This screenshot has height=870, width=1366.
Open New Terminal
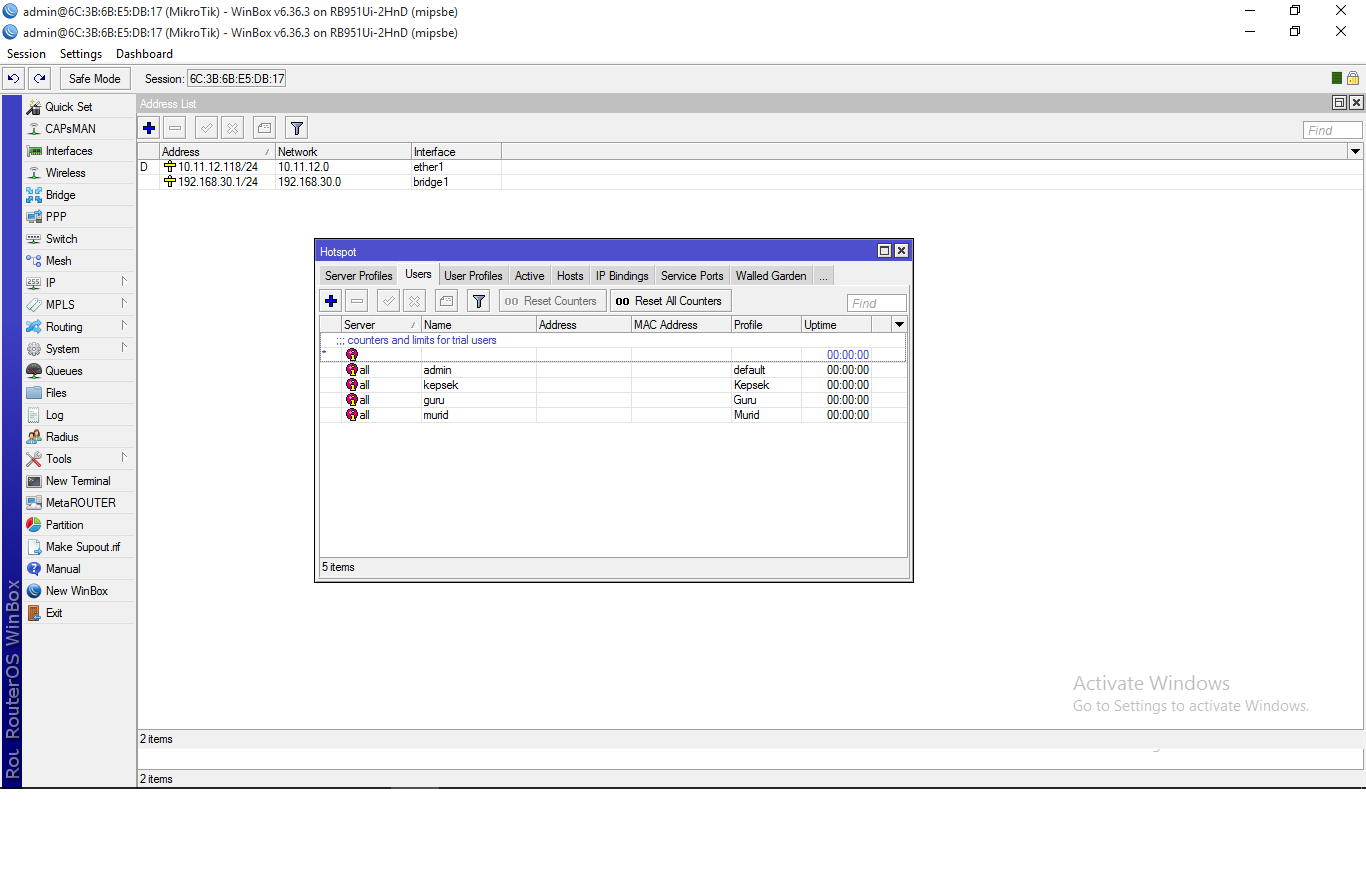point(78,481)
